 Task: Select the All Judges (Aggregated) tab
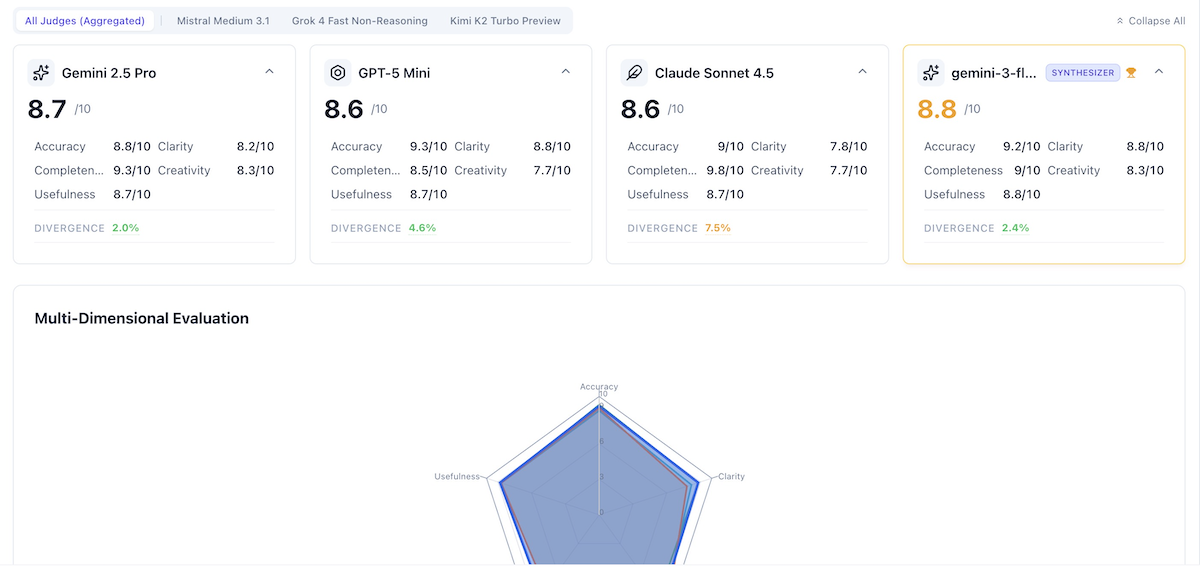[85, 21]
